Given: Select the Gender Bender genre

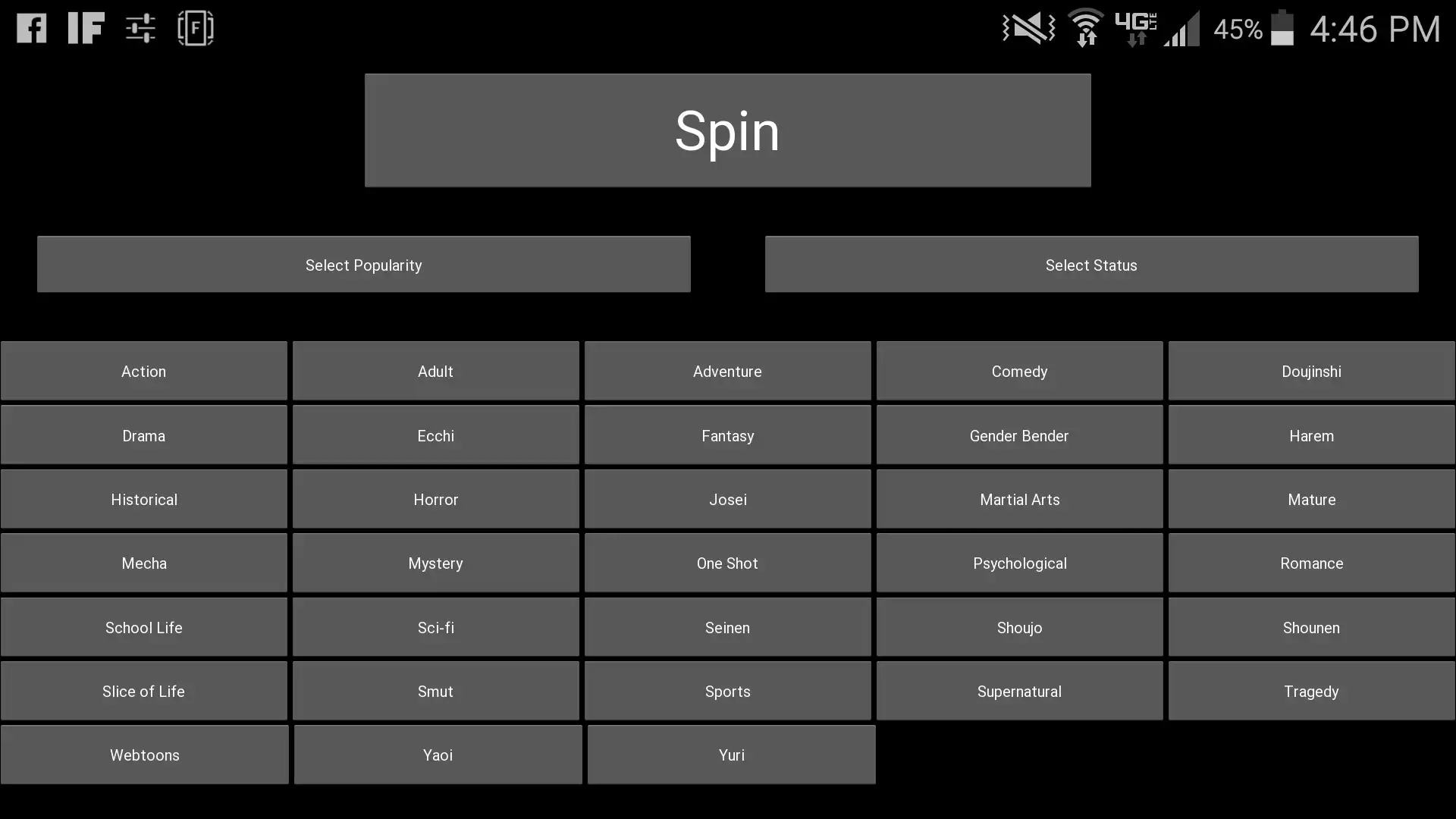Looking at the screenshot, I should (x=1019, y=435).
